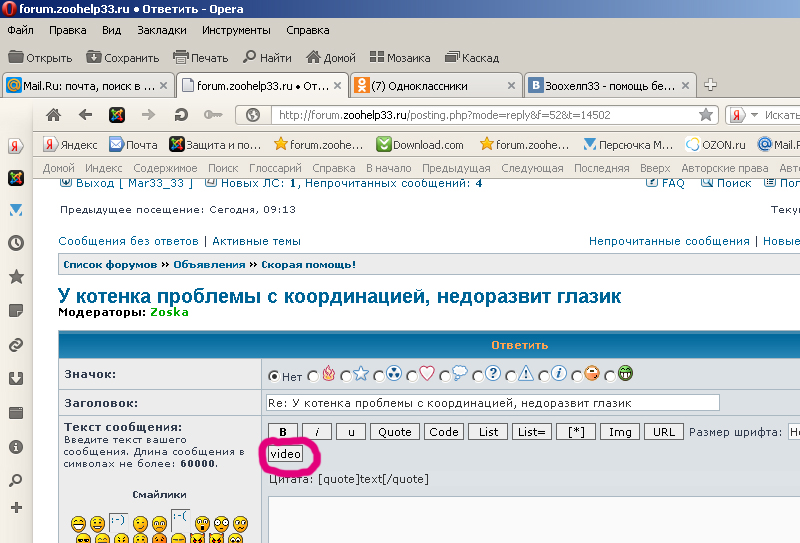Click the video BBCode button
The height and width of the screenshot is (543, 800).
coord(286,454)
